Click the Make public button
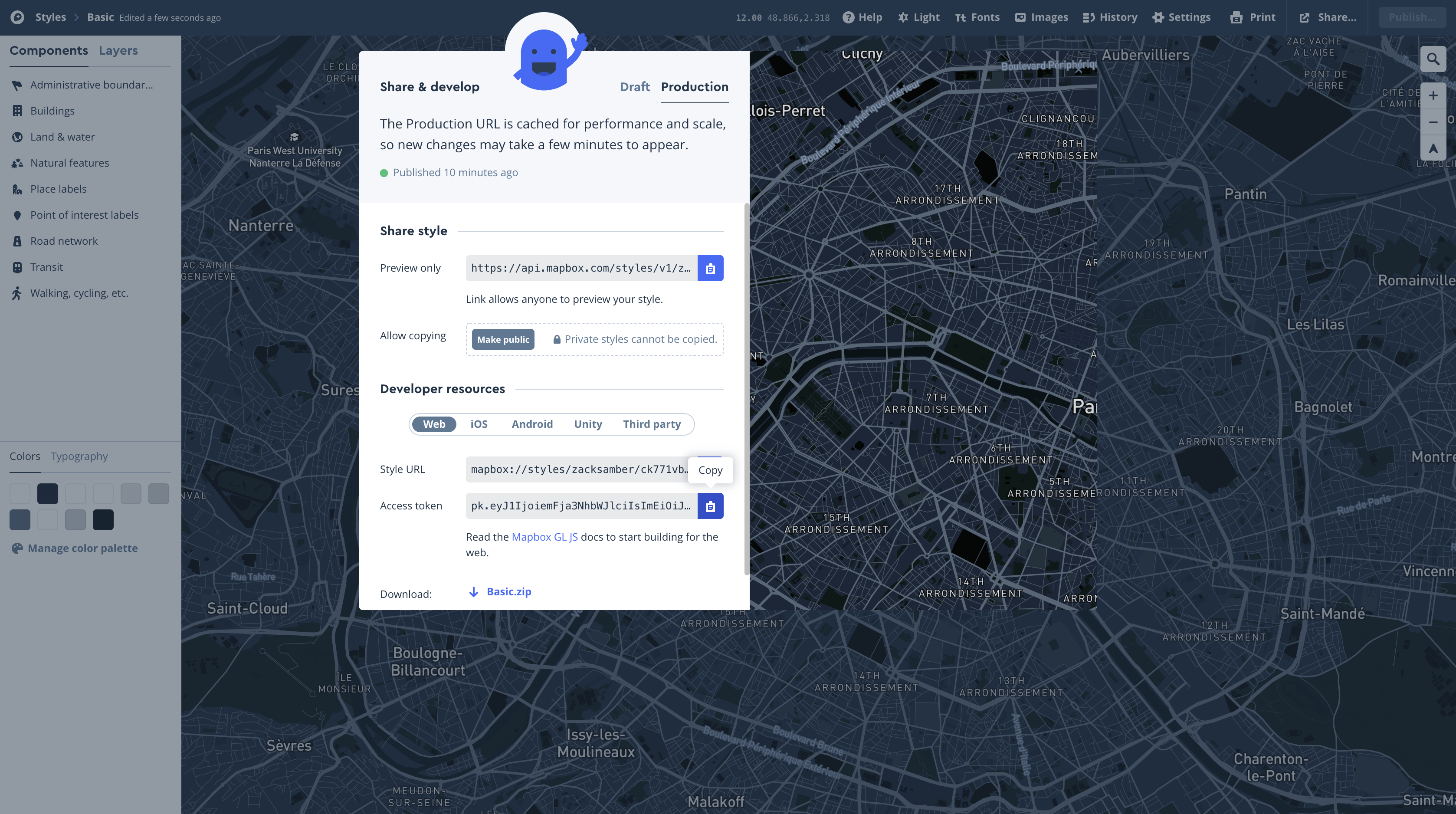1456x814 pixels. tap(502, 339)
